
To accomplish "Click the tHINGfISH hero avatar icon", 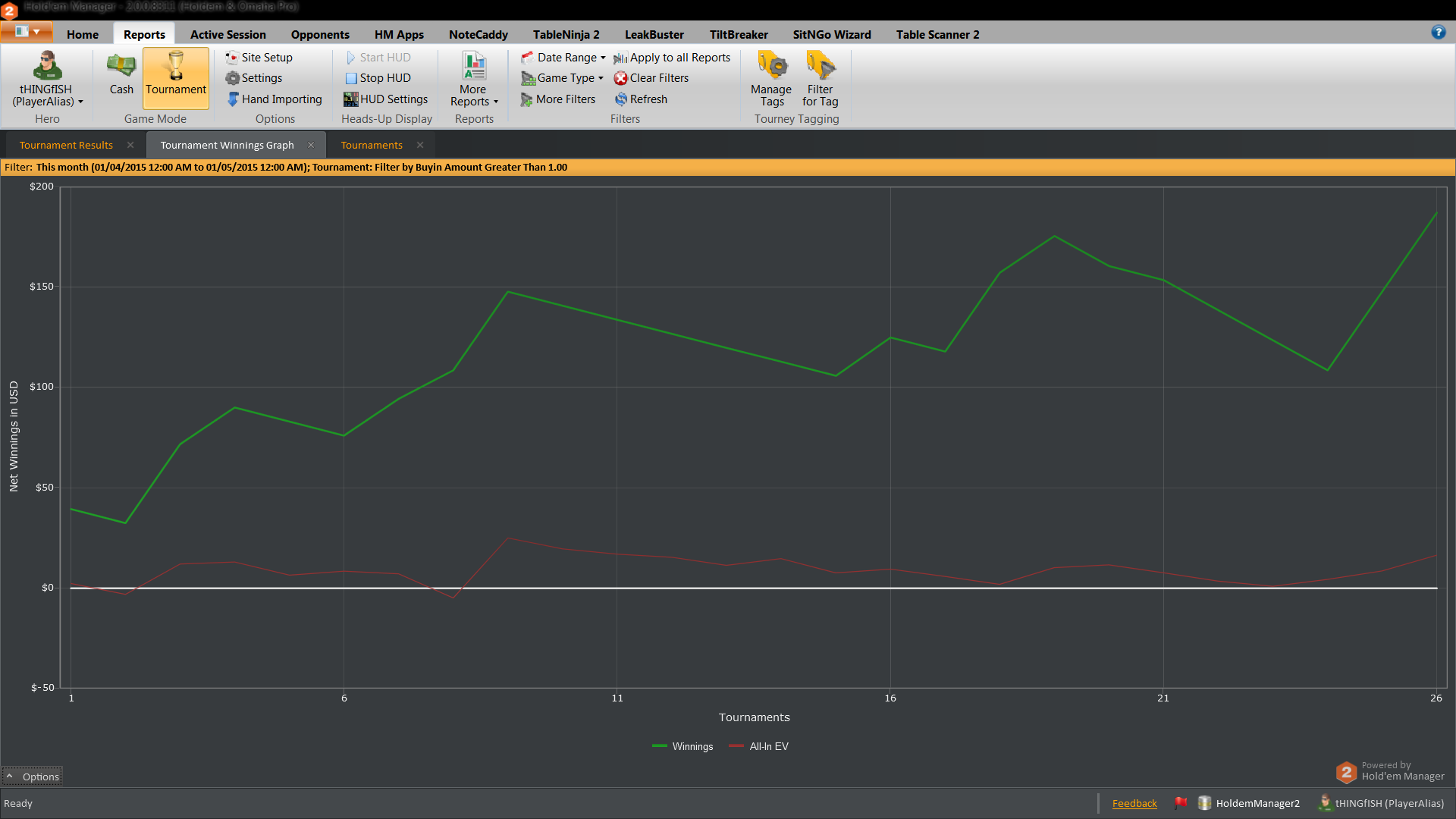I will pyautogui.click(x=47, y=66).
